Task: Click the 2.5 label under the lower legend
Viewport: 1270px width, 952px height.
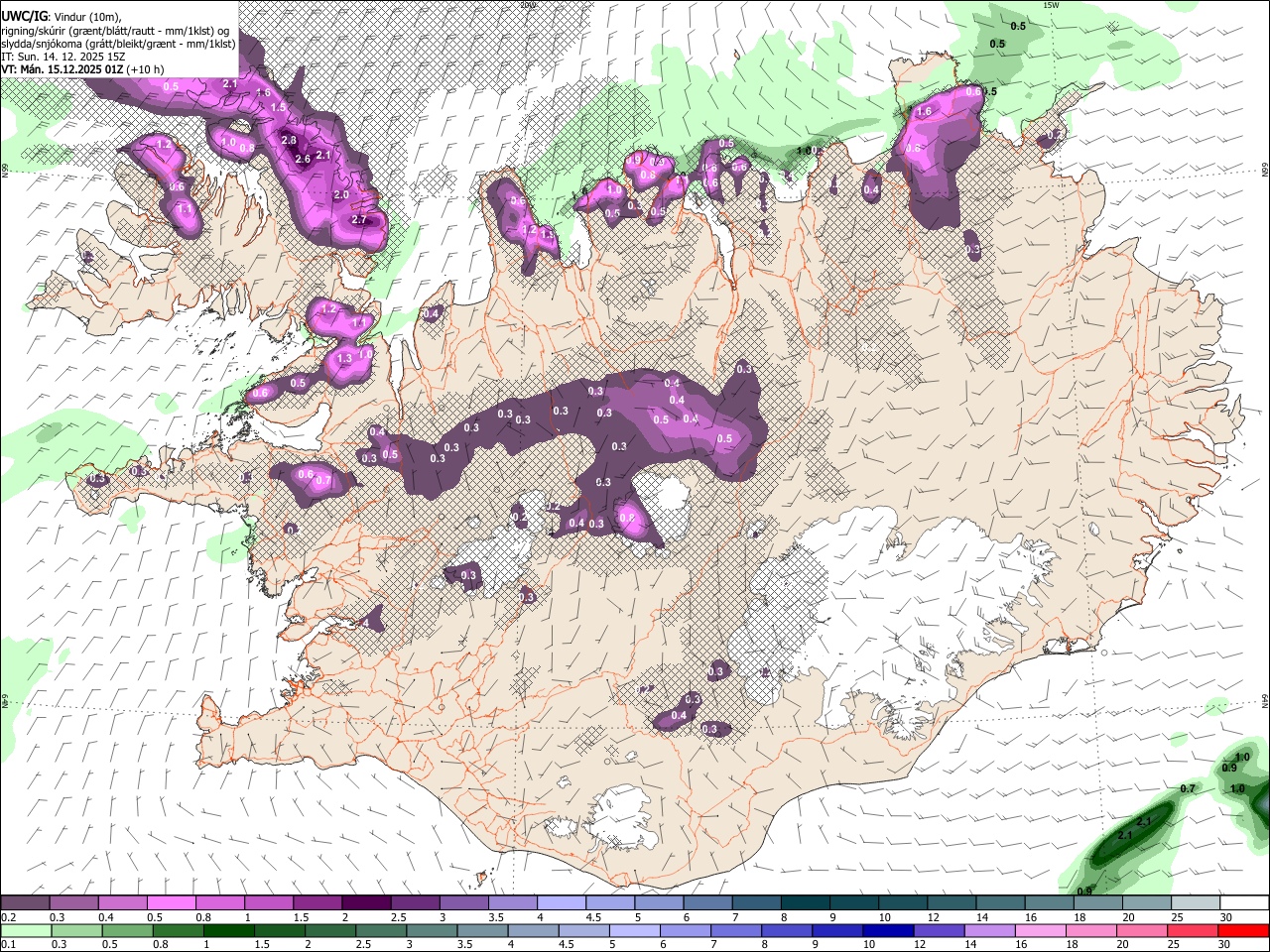Action: click(x=363, y=944)
